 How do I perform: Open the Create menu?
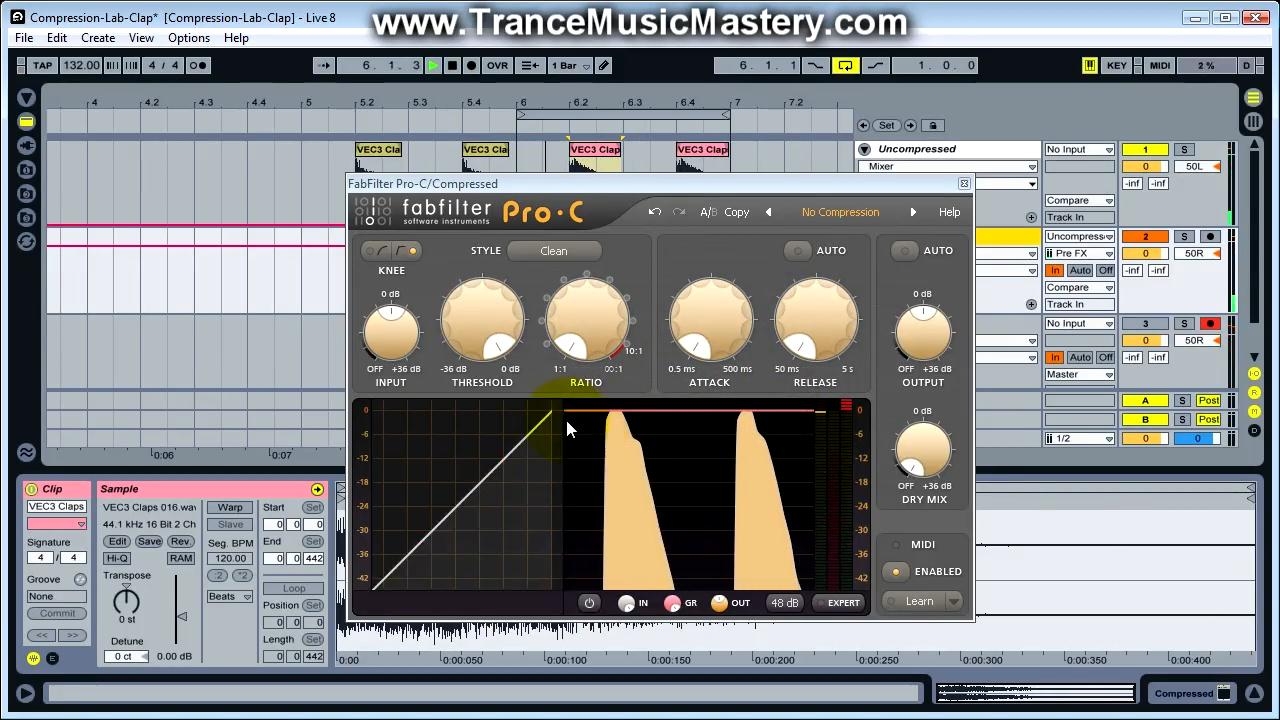point(98,38)
